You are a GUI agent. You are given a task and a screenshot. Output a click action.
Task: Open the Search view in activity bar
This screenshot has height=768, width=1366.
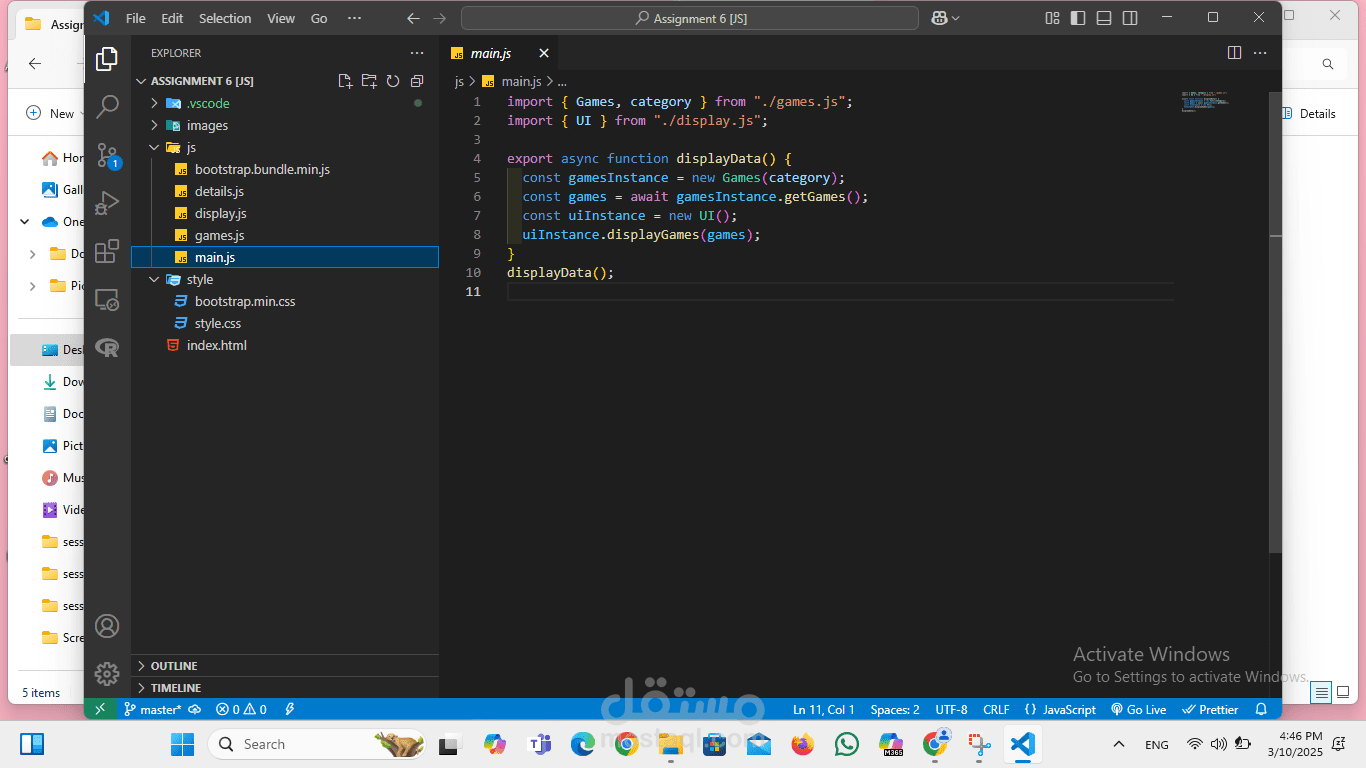tap(107, 106)
